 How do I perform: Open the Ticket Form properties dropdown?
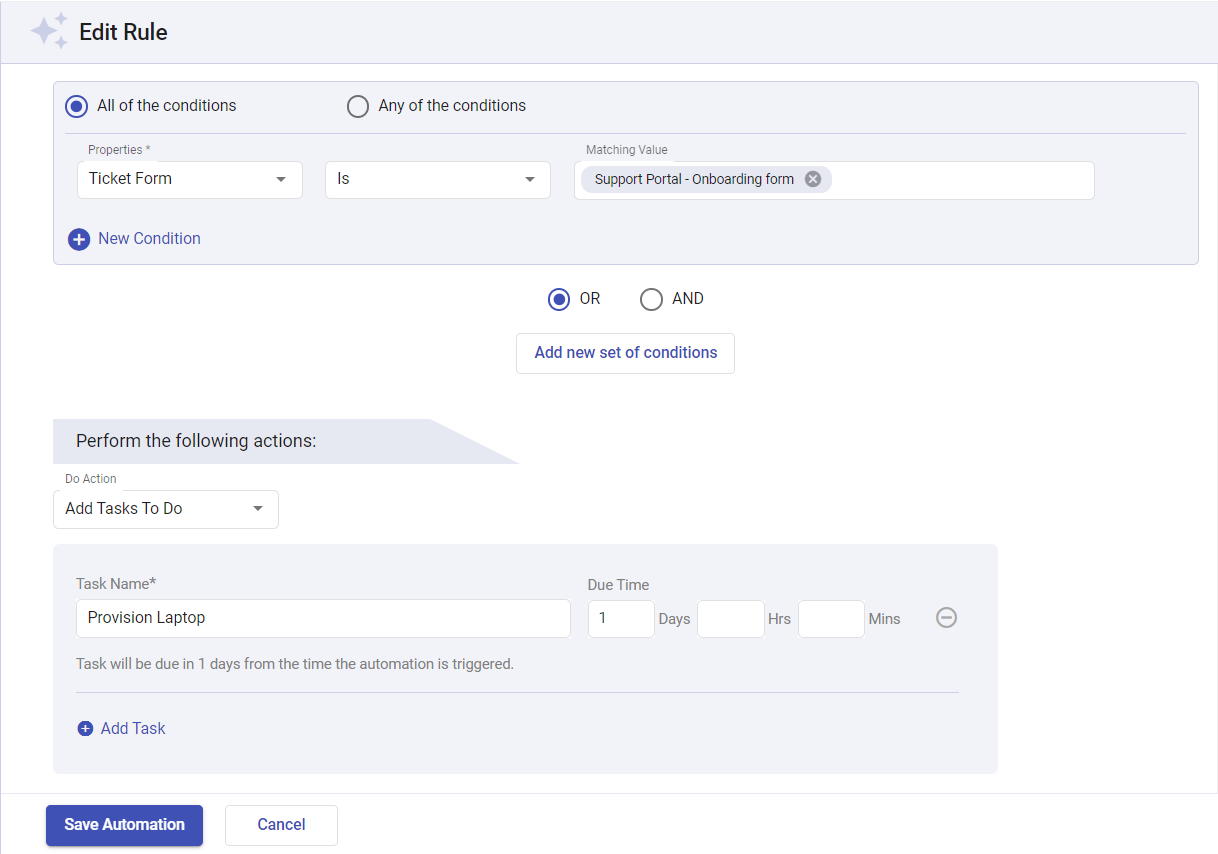(189, 180)
